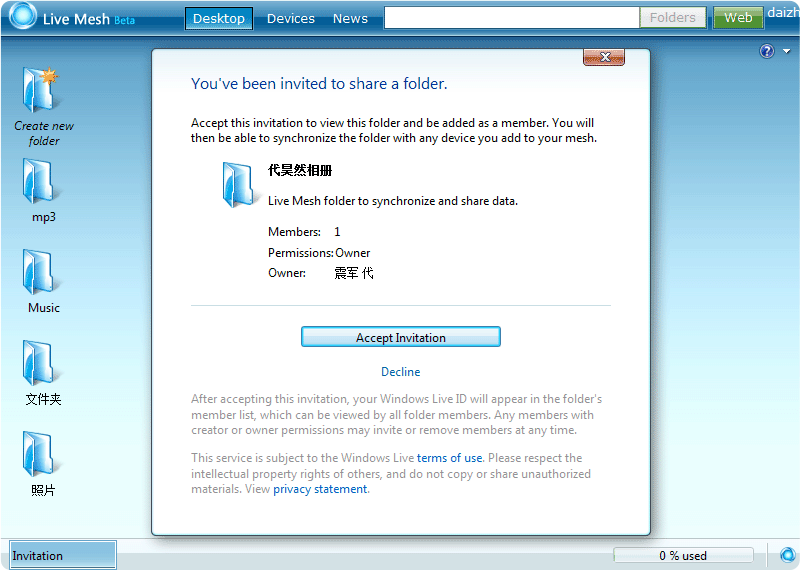Click the Permissions: Owner text
Screen dimensions: 800x570
tap(319, 253)
